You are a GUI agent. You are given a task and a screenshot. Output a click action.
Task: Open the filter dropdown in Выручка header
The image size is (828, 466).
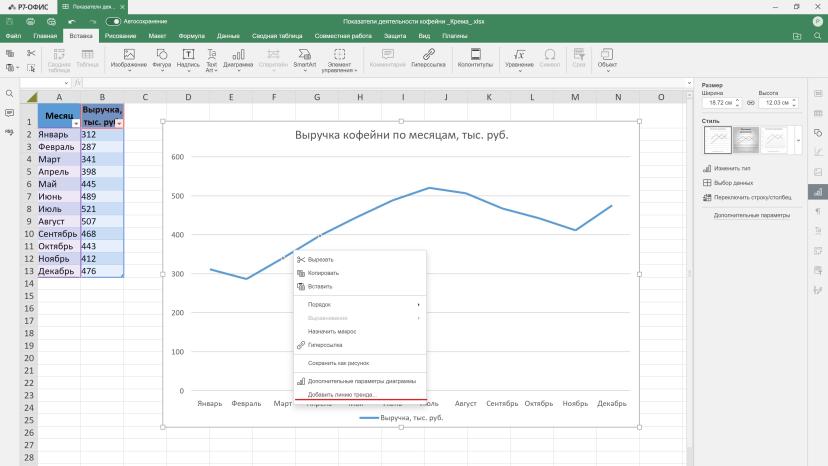tap(119, 123)
